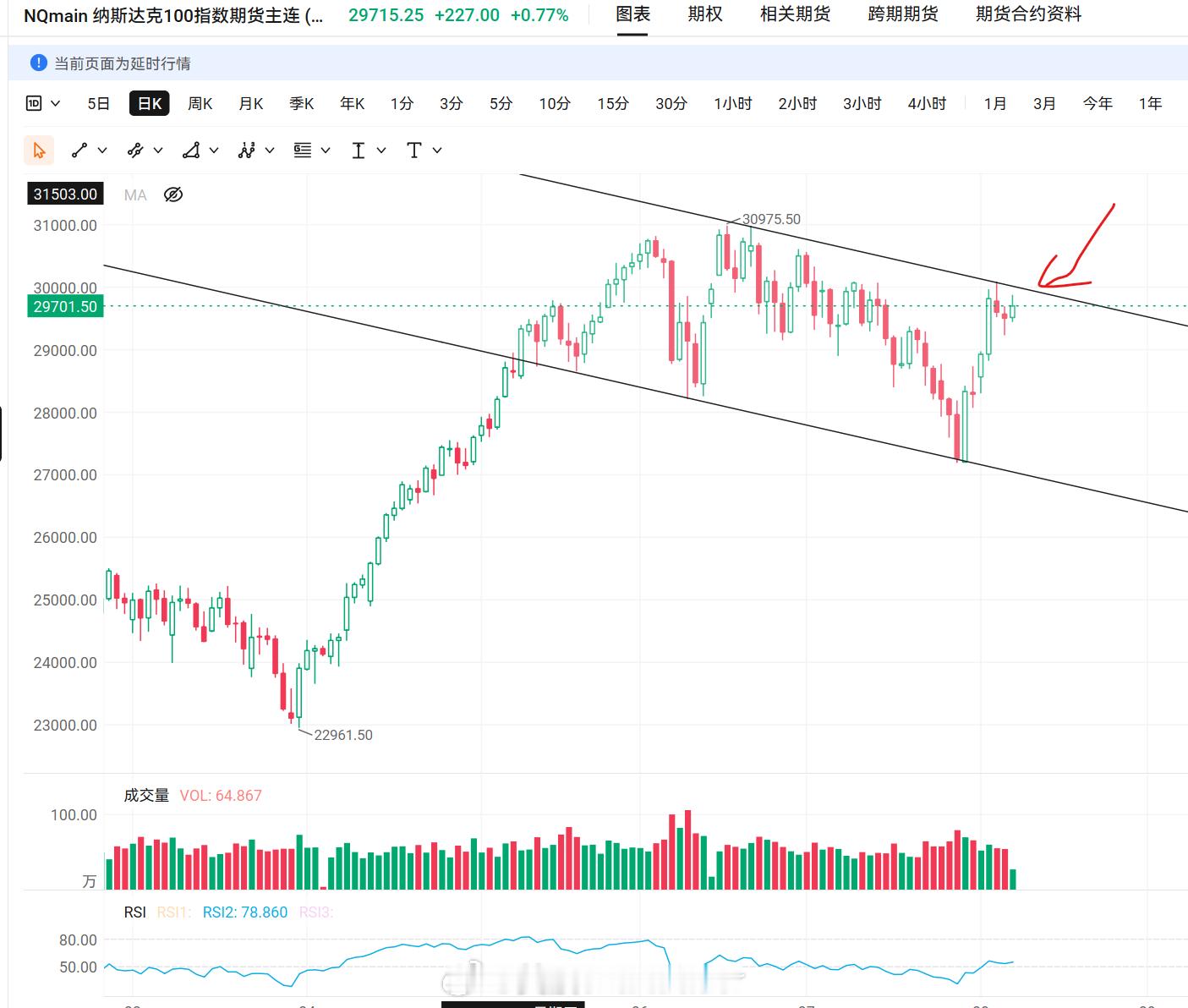This screenshot has height=1008, width=1188.
Task: Toggle MA indicator visibility eye icon
Action: (173, 195)
